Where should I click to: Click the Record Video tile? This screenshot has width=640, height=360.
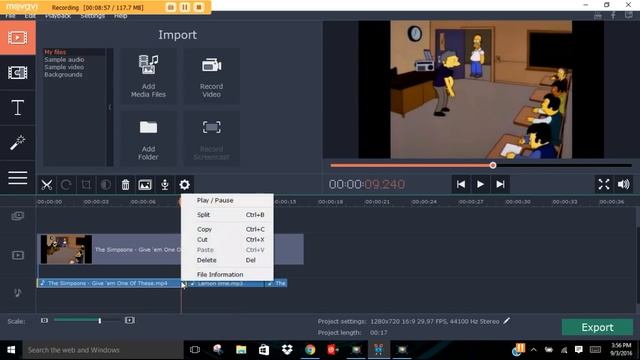[211, 76]
